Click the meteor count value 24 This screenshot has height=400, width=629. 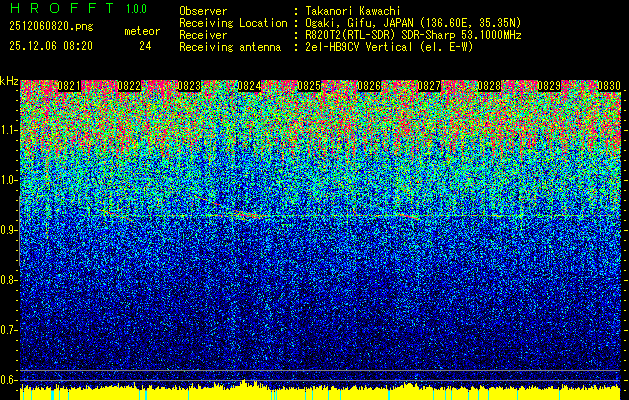[x=145, y=46]
